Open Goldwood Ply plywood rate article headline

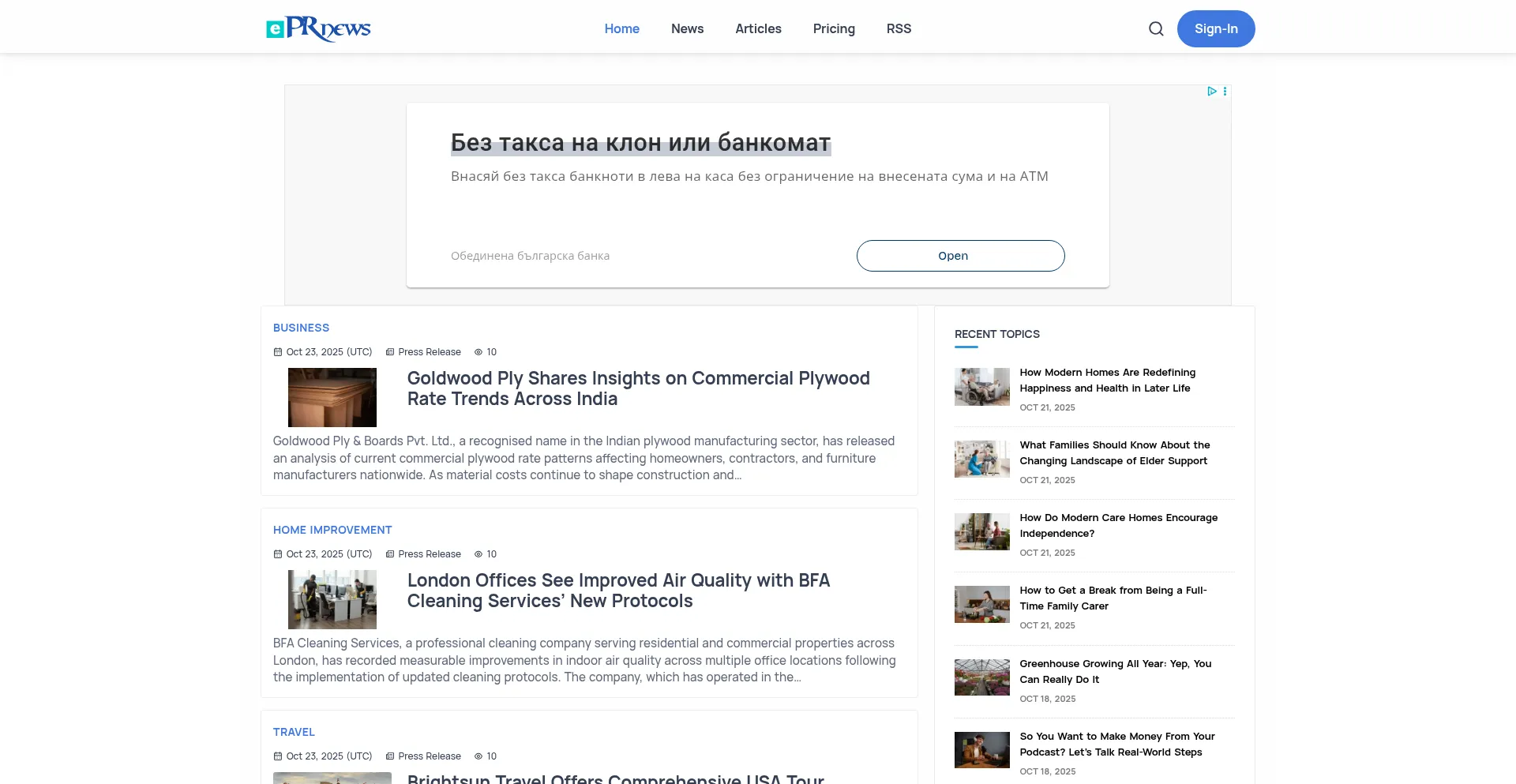click(638, 388)
